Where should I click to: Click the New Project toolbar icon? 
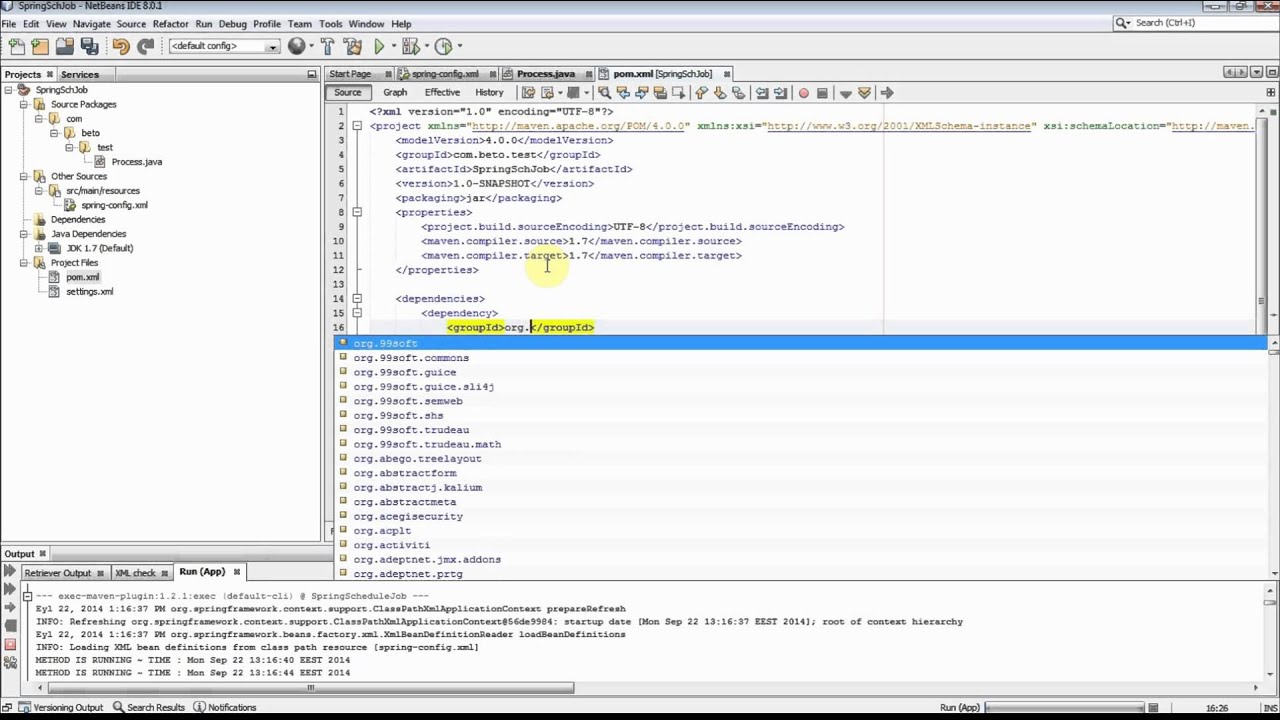coord(40,46)
